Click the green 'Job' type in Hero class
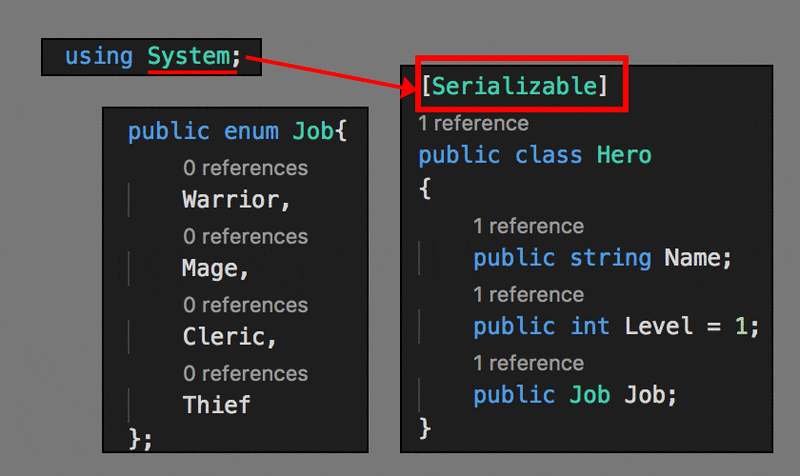Image resolution: width=800 pixels, height=476 pixels. (x=590, y=395)
